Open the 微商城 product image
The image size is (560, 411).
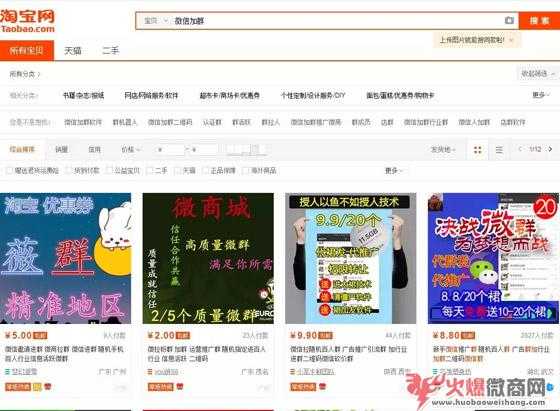pos(208,259)
